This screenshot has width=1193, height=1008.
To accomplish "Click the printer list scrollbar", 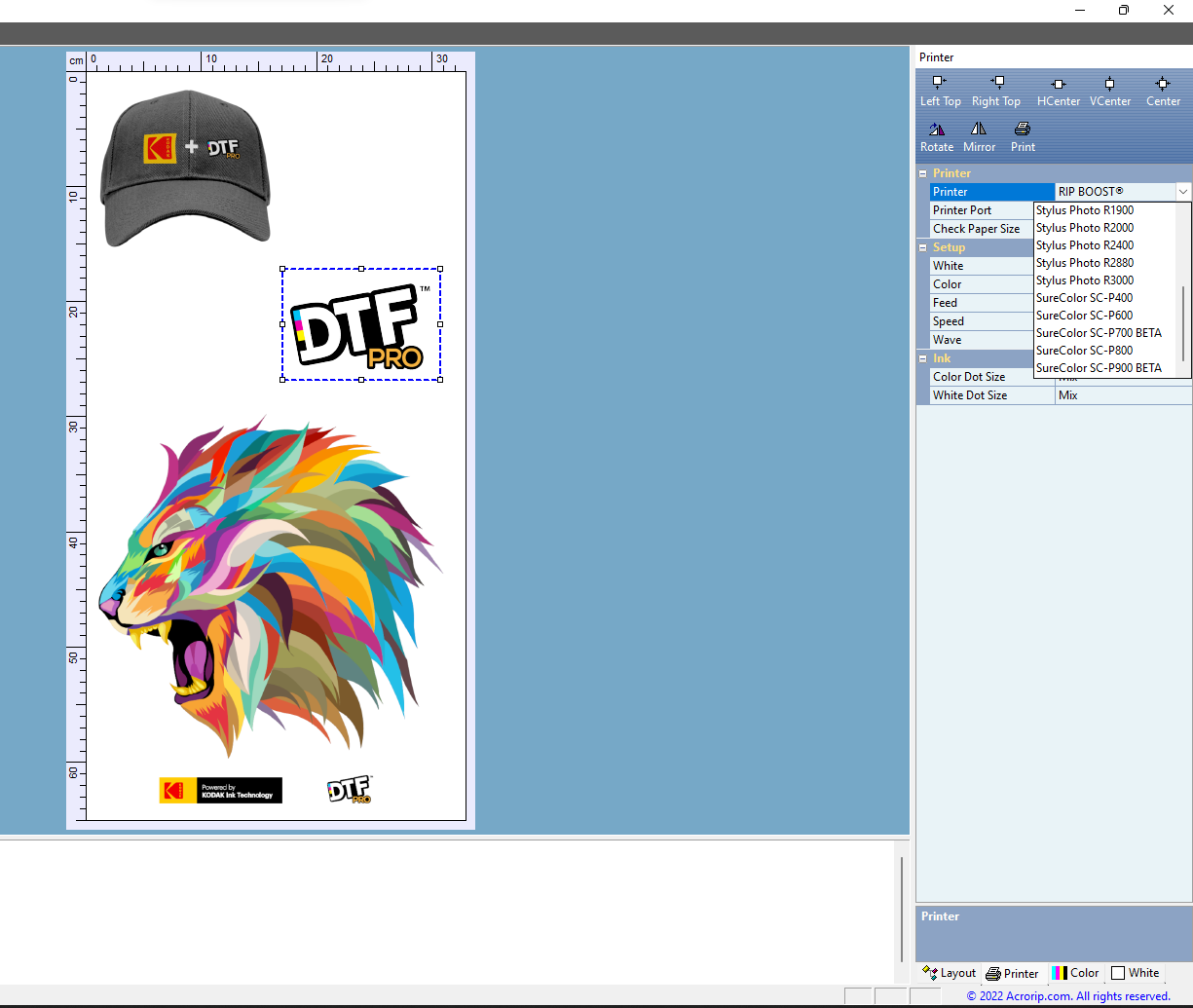I will pyautogui.click(x=1184, y=321).
